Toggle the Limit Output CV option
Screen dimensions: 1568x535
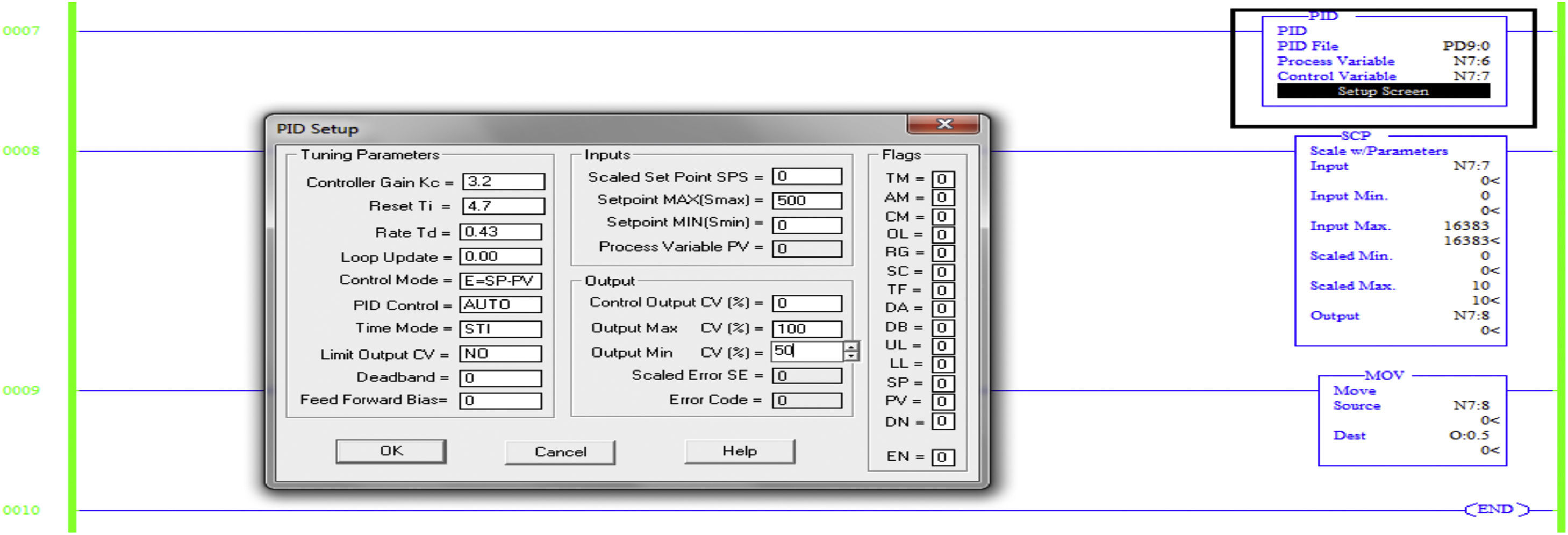pyautogui.click(x=500, y=354)
